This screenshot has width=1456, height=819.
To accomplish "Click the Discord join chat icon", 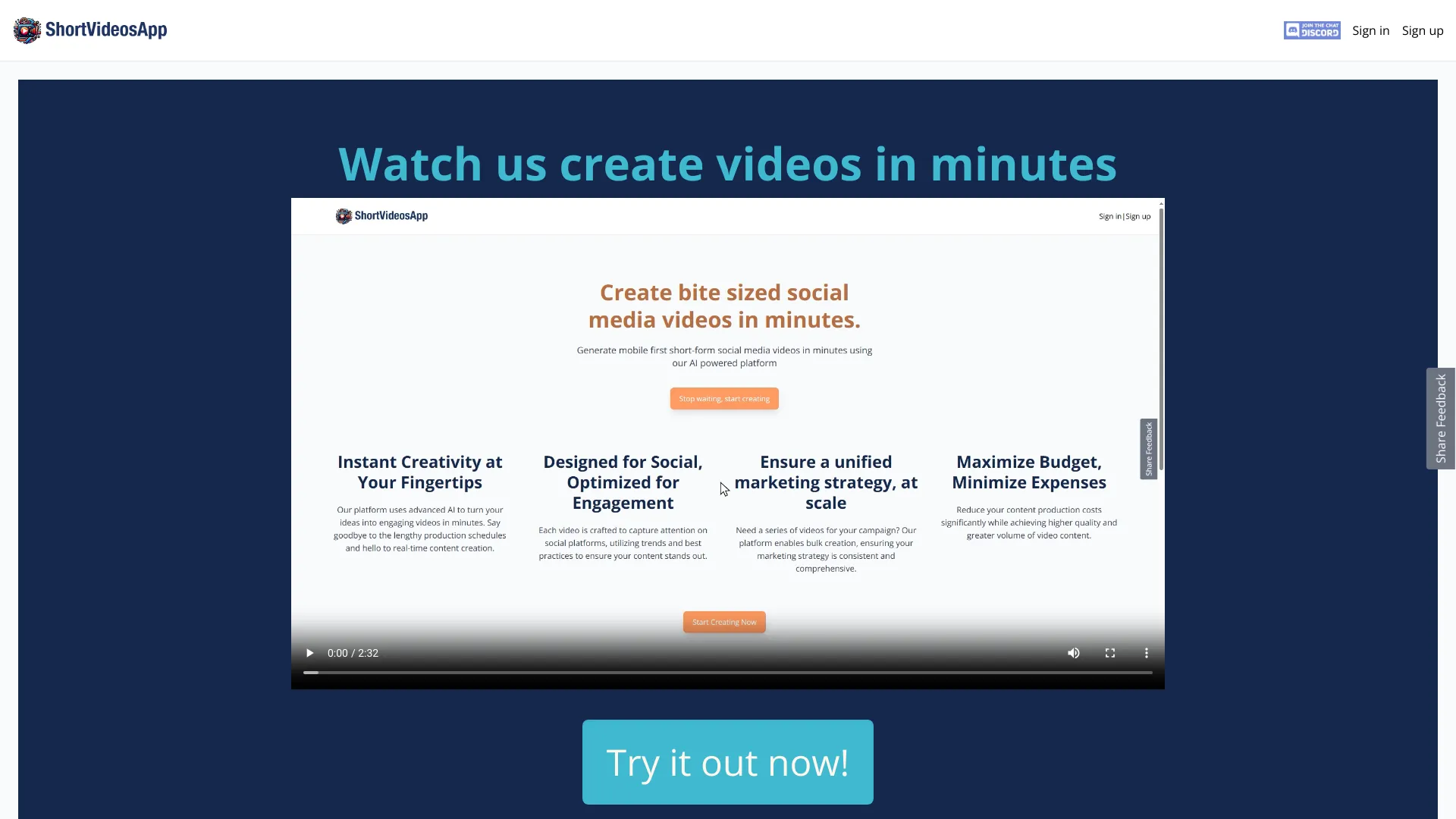I will (x=1312, y=30).
